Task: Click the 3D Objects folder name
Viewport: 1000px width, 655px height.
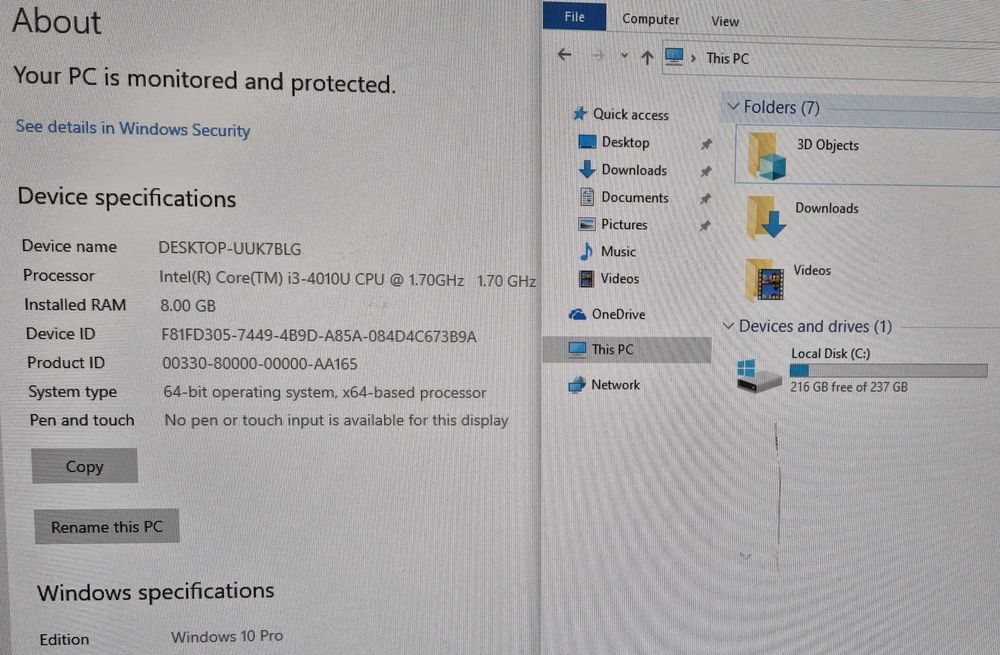Action: click(x=827, y=145)
